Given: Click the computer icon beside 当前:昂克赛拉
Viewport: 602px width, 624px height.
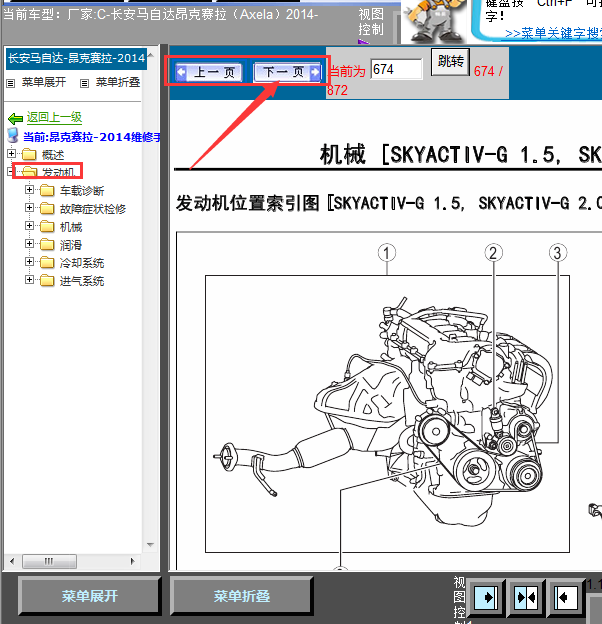Looking at the screenshot, I should pos(13,135).
